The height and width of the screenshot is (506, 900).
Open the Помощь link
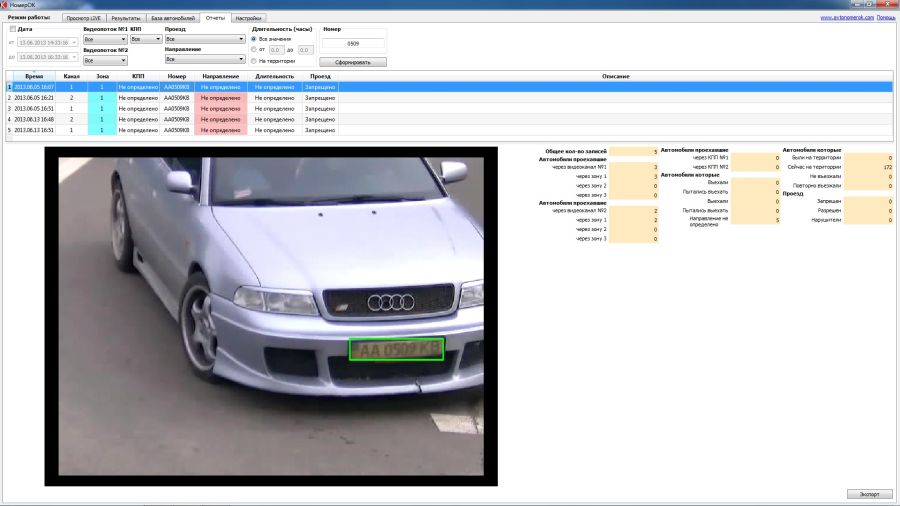tap(886, 18)
